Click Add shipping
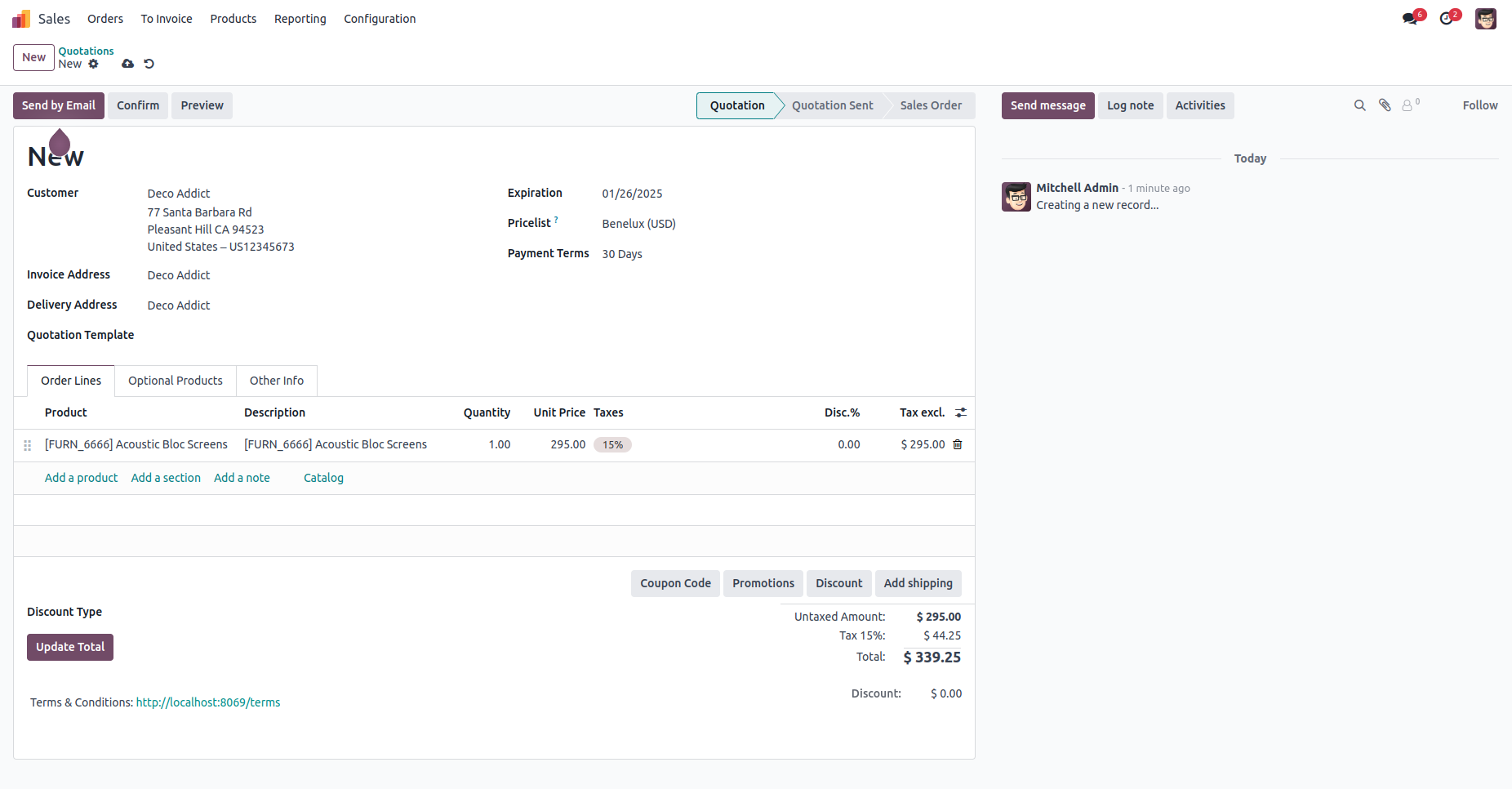The width and height of the screenshot is (1512, 789). (x=918, y=583)
